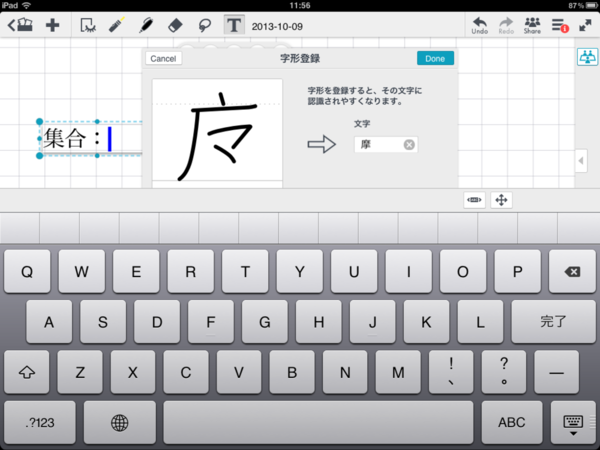The image size is (600, 450).
Task: Toggle the shift key
Action: [x=27, y=372]
